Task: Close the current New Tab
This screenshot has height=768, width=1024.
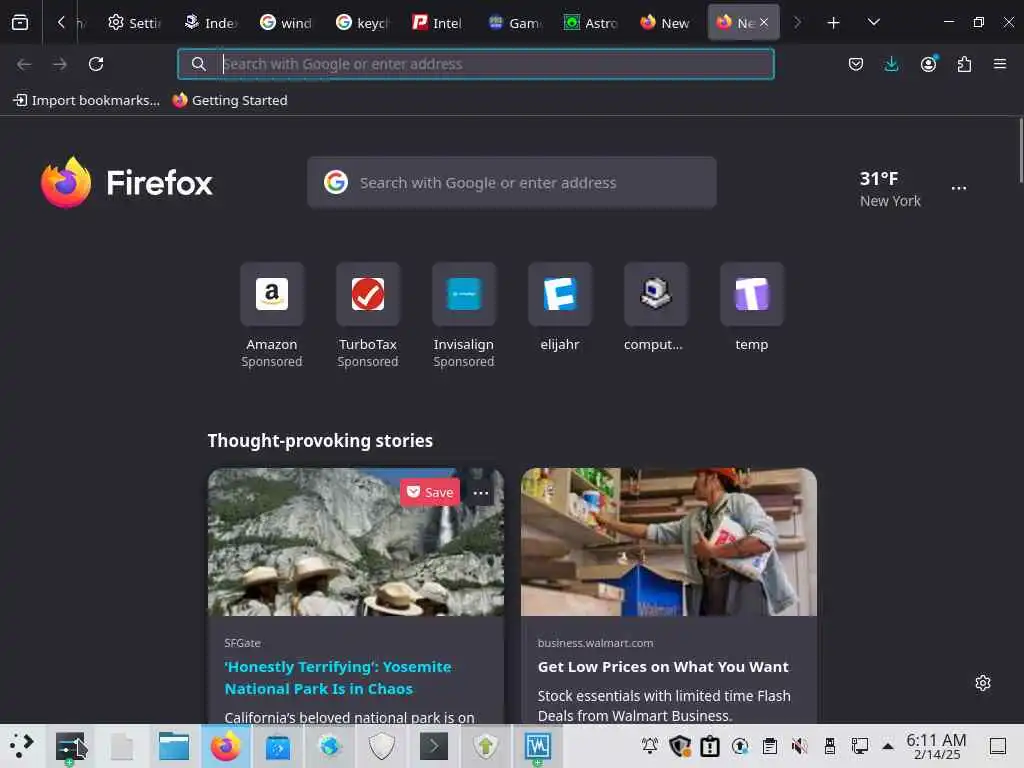Action: [763, 22]
